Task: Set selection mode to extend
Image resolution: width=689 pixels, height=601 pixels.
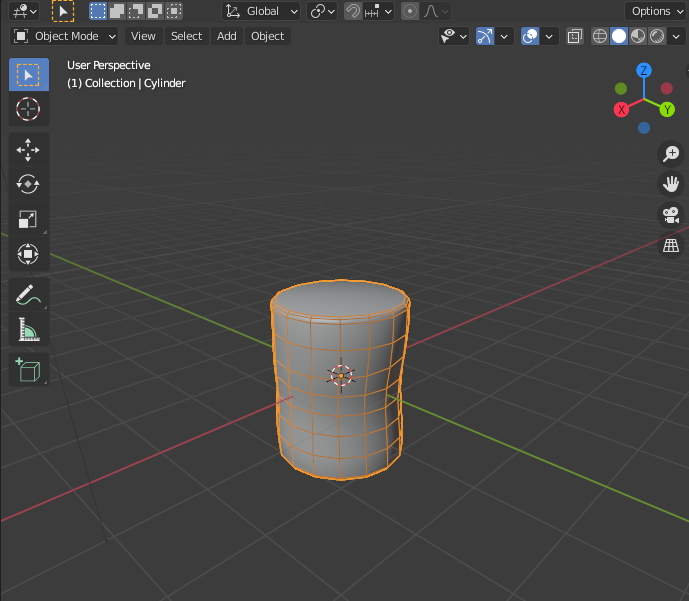Action: 116,11
